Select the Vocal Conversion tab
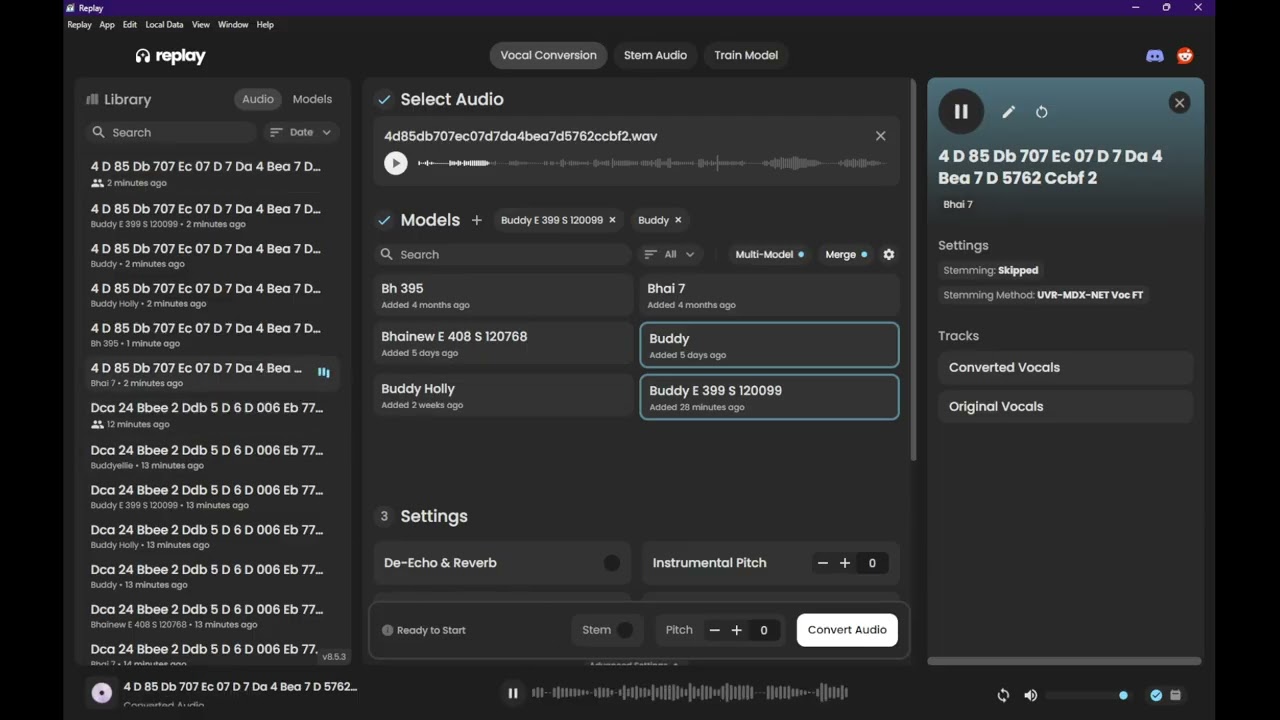1280x720 pixels. click(548, 55)
